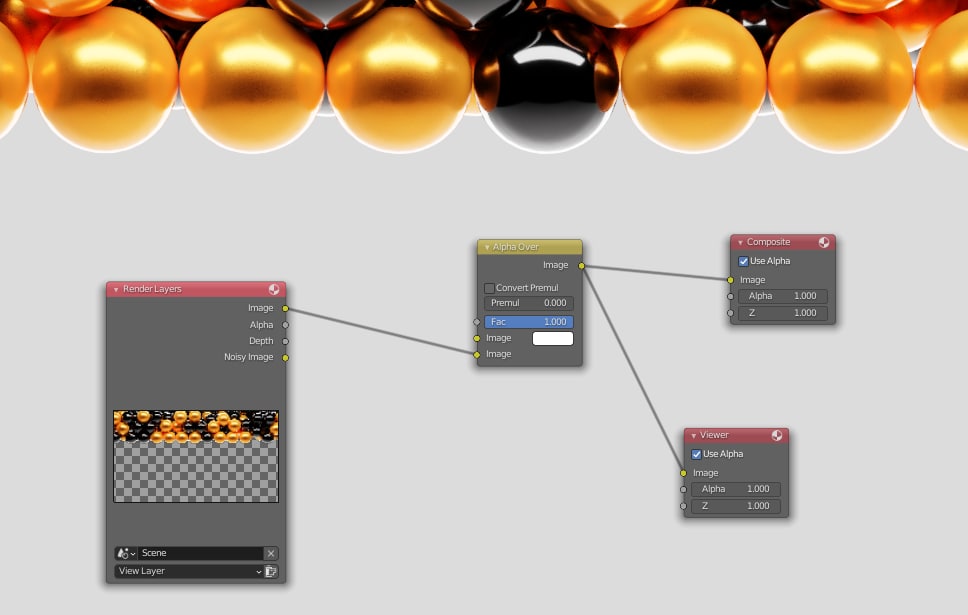Click the Viewer Z value field
This screenshot has height=615, width=968.
tap(736, 506)
